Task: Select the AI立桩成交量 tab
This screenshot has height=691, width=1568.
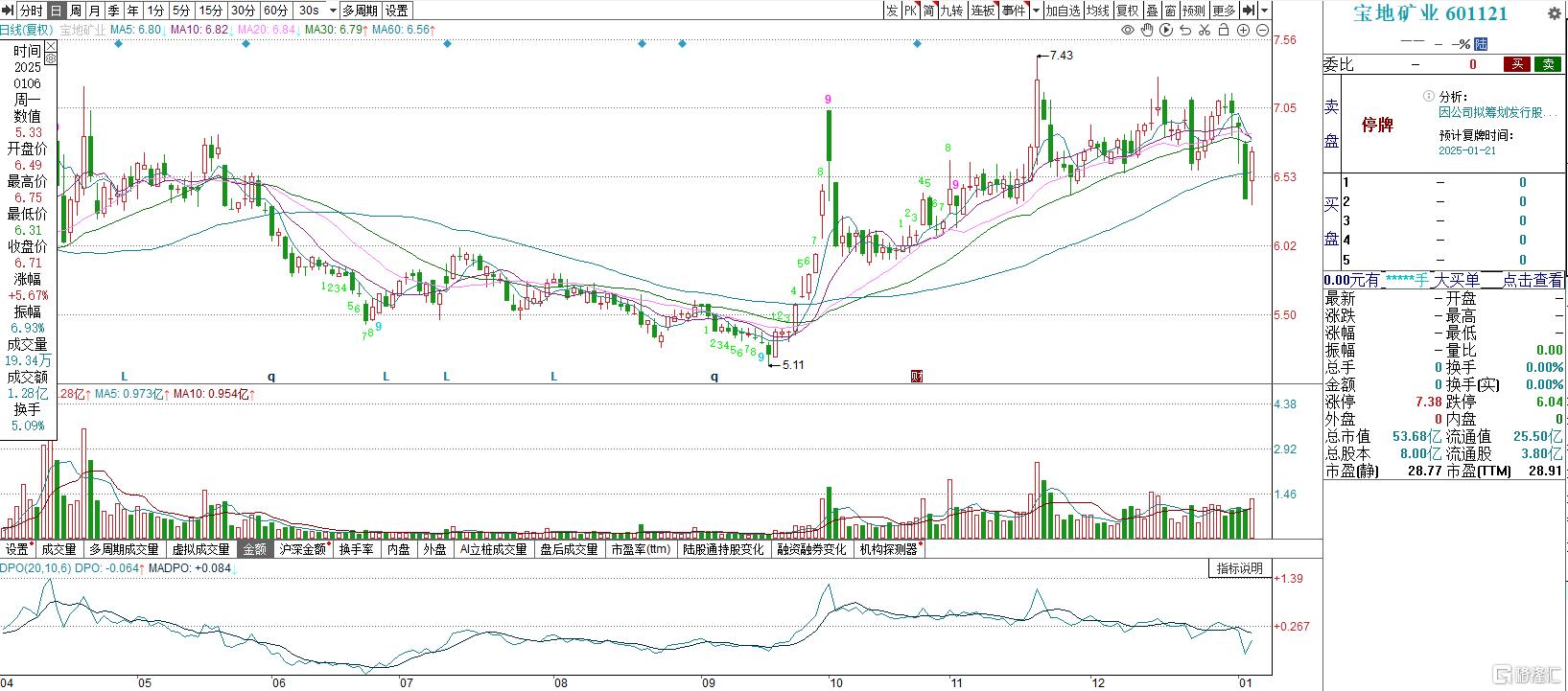Action: pos(493,549)
